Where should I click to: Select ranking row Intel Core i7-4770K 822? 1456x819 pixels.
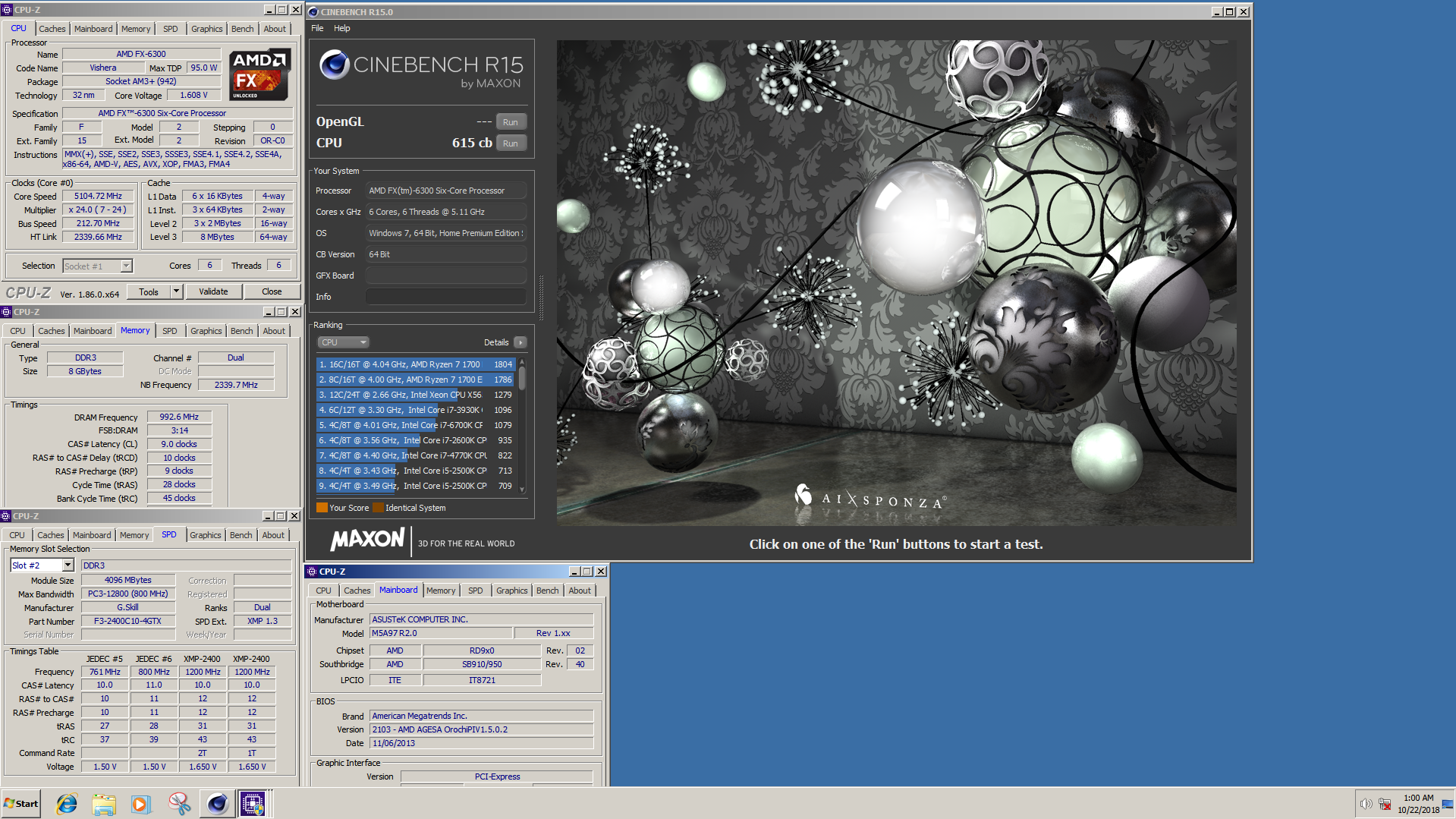click(x=416, y=455)
